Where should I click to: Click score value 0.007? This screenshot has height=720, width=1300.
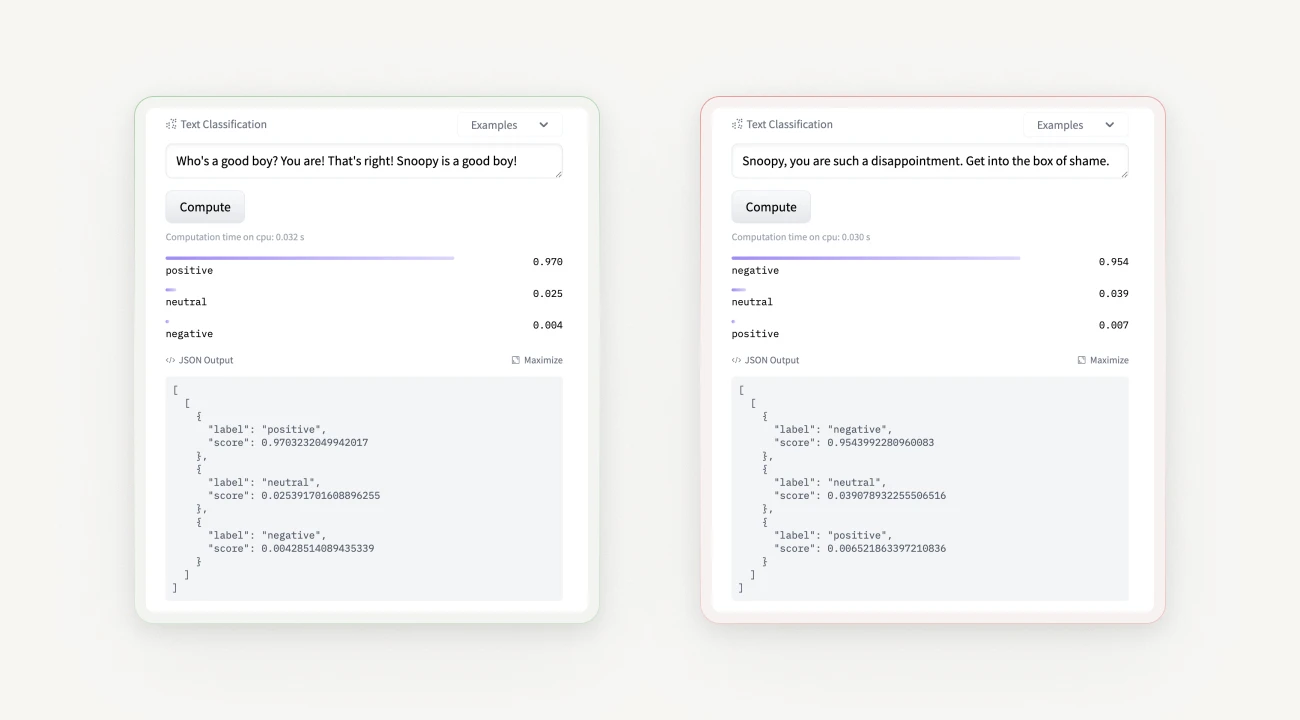1113,325
